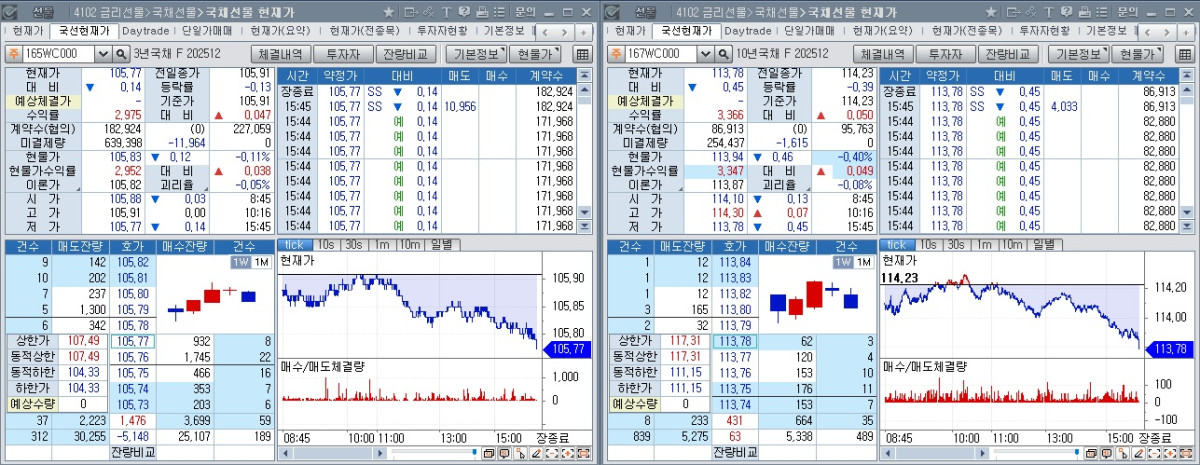Screen dimensions: 1200x465
Task: Click cursor pointer tool under left chart
Action: point(520,453)
